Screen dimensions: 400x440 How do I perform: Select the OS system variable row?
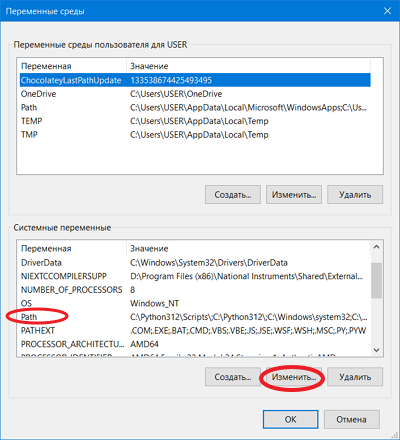pos(193,303)
